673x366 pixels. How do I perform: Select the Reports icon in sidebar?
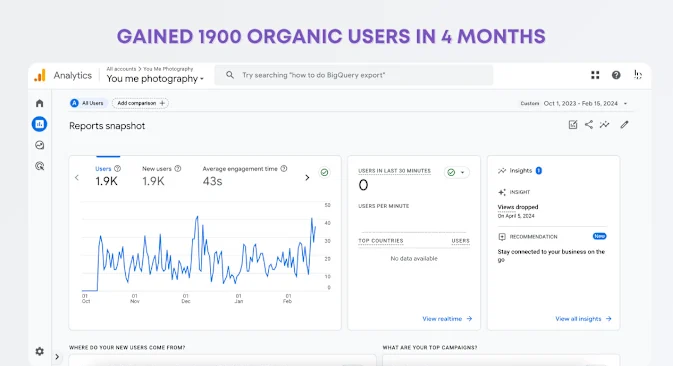[39, 124]
